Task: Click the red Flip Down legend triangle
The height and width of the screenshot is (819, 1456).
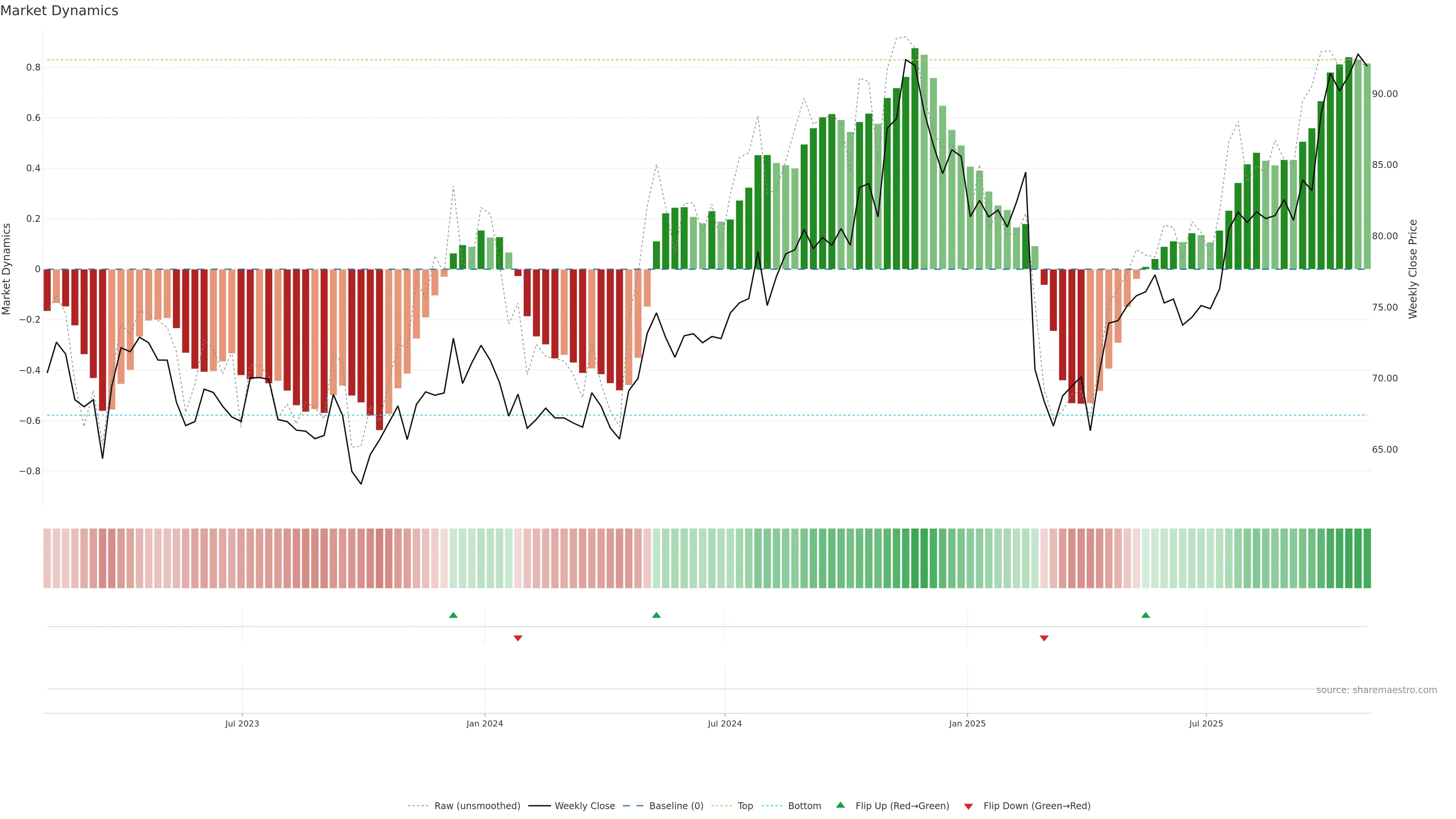Action: (x=968, y=806)
